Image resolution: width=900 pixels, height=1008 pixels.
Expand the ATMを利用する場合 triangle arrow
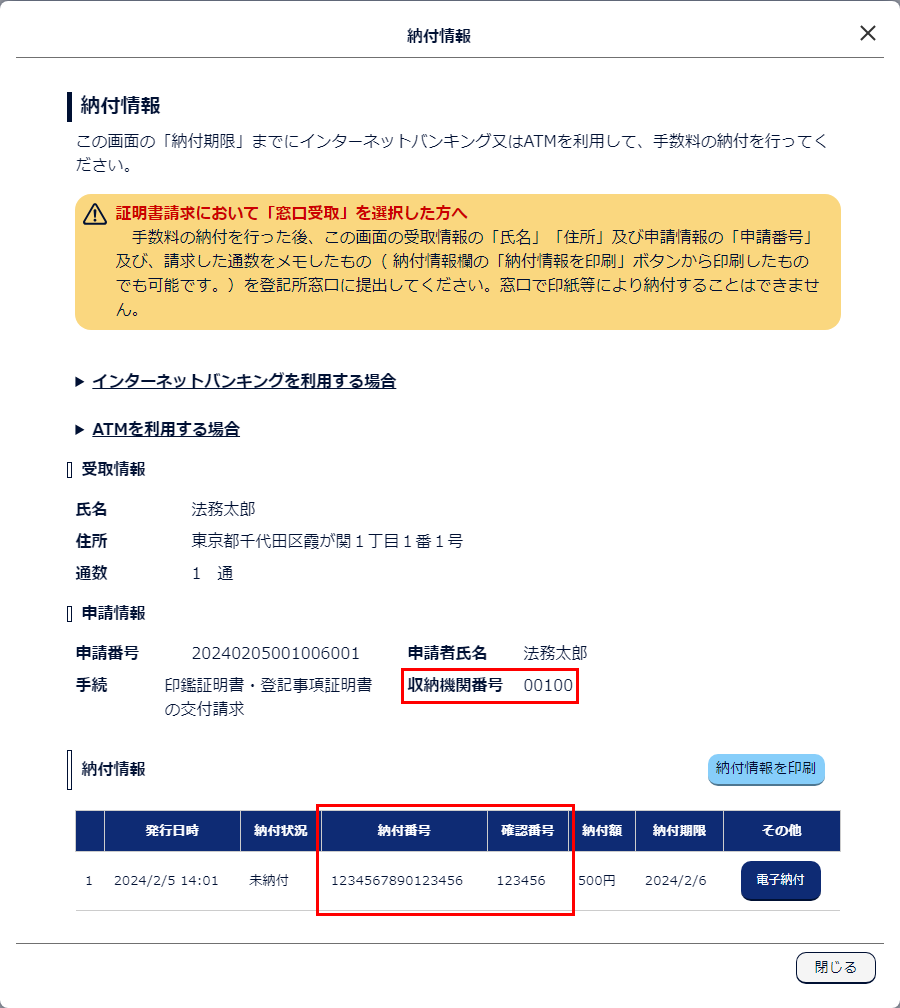point(80,429)
